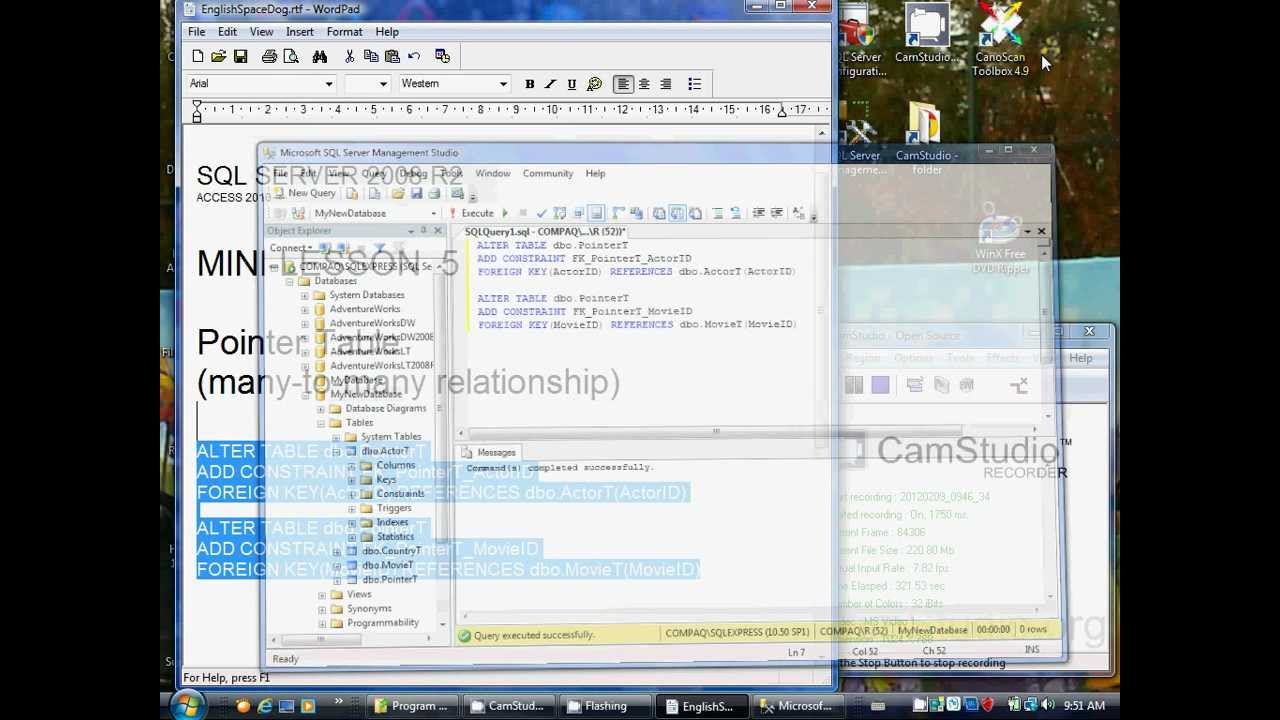Click New document icon in WordPad toolbar
Viewport: 1280px width, 720px height.
197,57
